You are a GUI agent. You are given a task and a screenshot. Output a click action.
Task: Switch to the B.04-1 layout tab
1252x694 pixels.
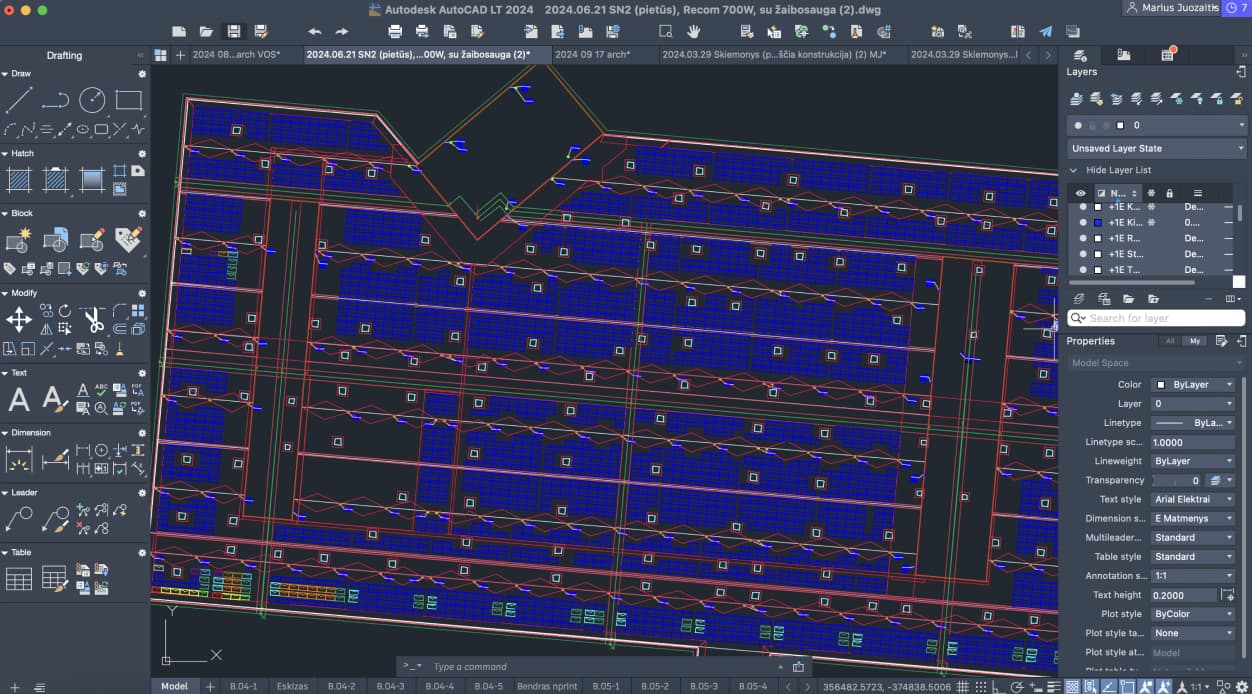point(243,686)
